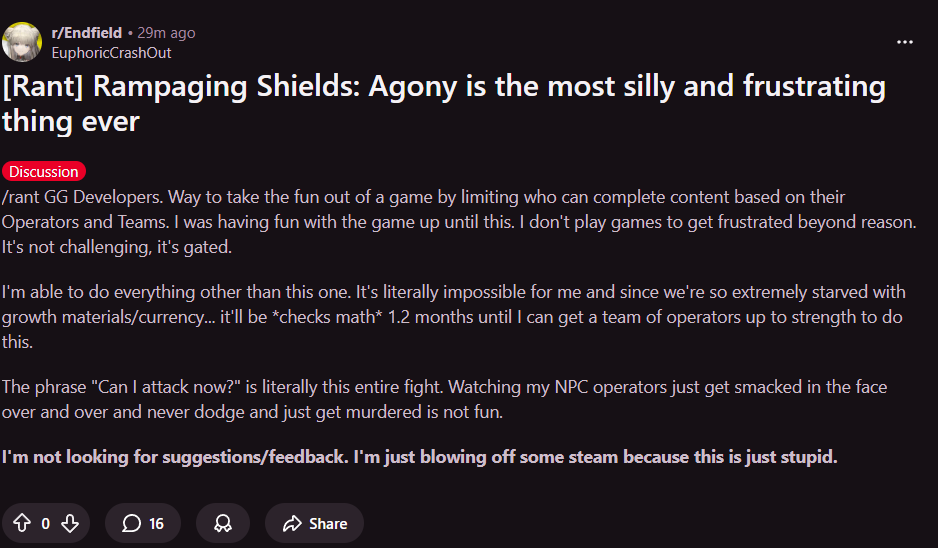Click the "Can I attack now?" paragraph
This screenshot has height=548, width=938.
coord(444,399)
